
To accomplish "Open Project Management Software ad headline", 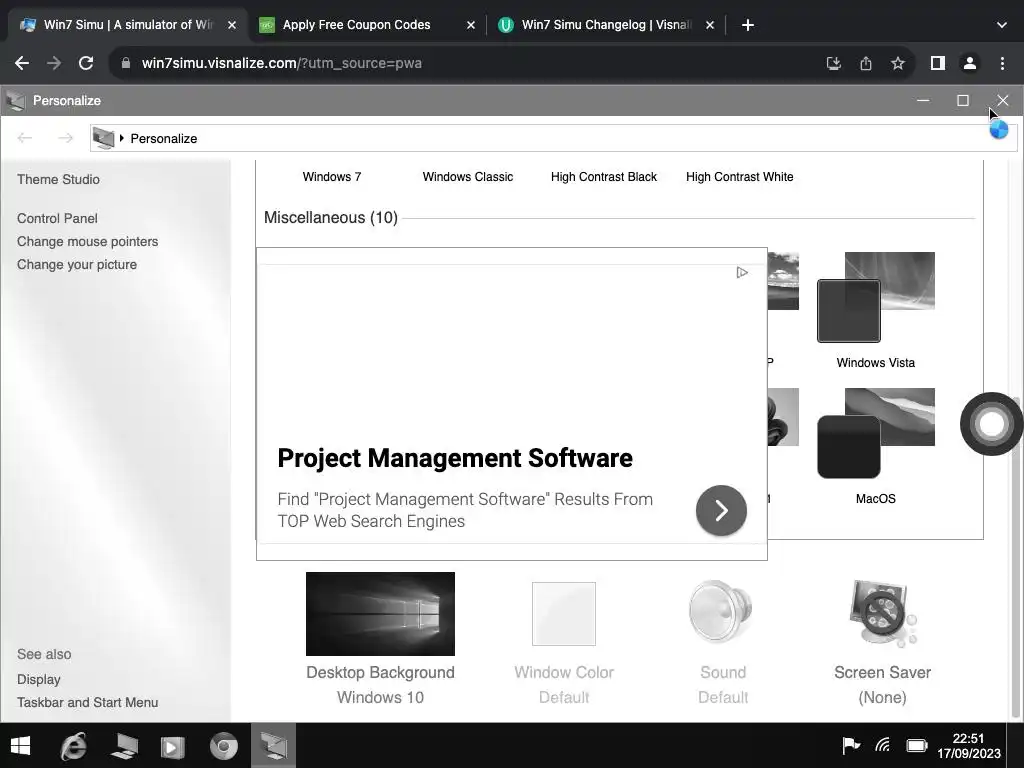I will coord(455,458).
